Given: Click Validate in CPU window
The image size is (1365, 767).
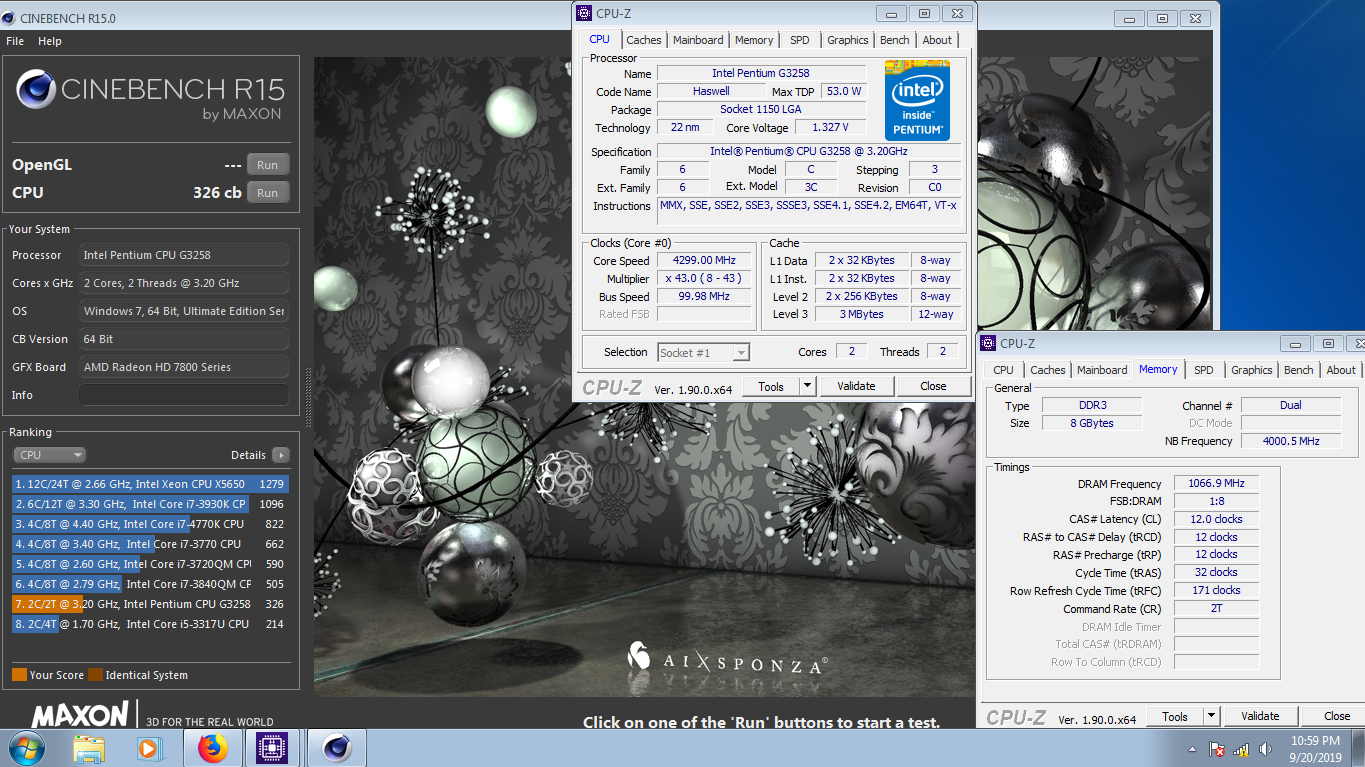Looking at the screenshot, I should click(856, 386).
